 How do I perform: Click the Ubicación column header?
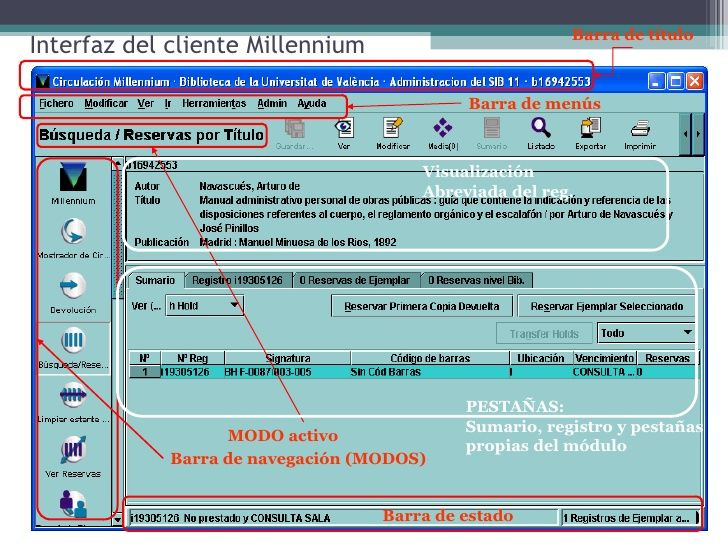tap(540, 358)
